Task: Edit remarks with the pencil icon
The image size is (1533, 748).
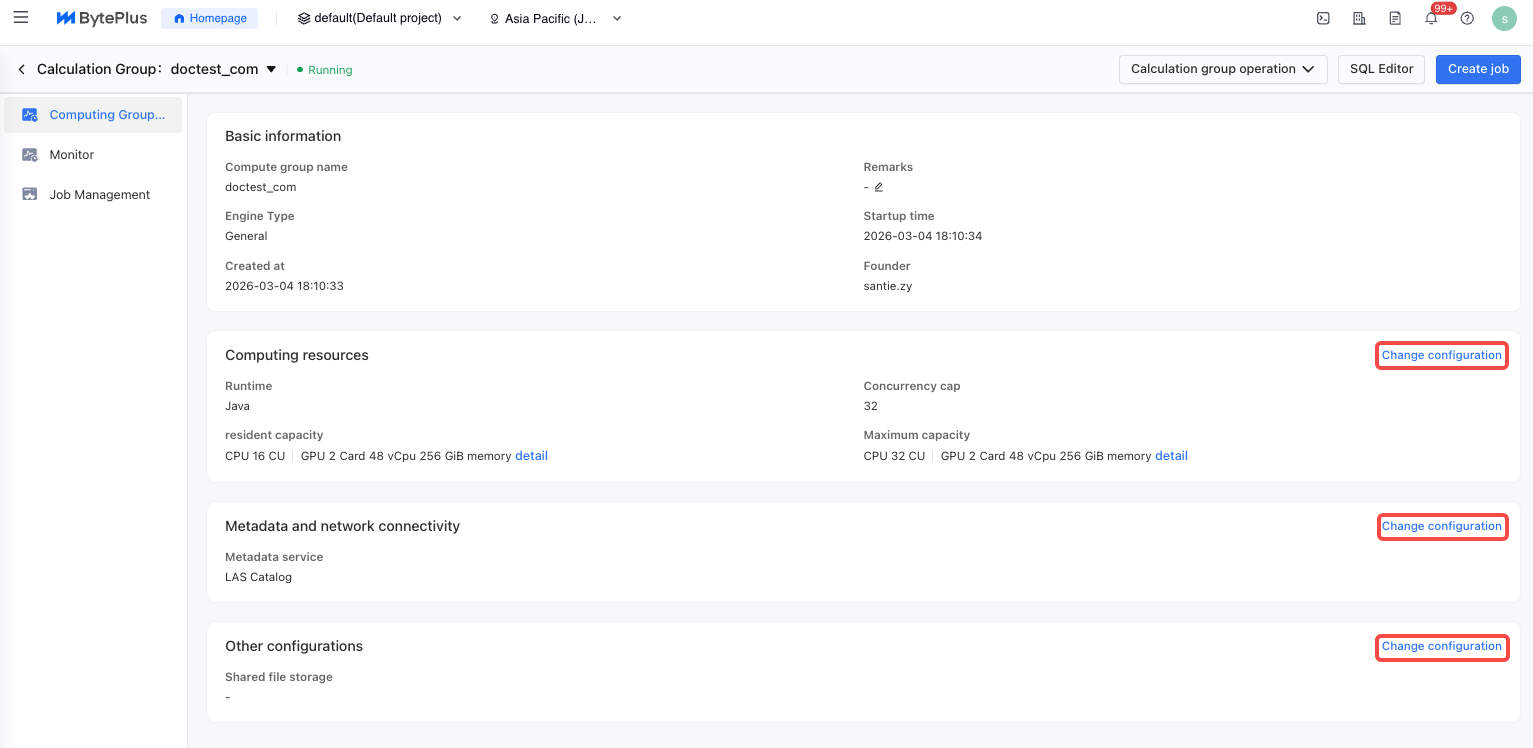Action: [879, 187]
